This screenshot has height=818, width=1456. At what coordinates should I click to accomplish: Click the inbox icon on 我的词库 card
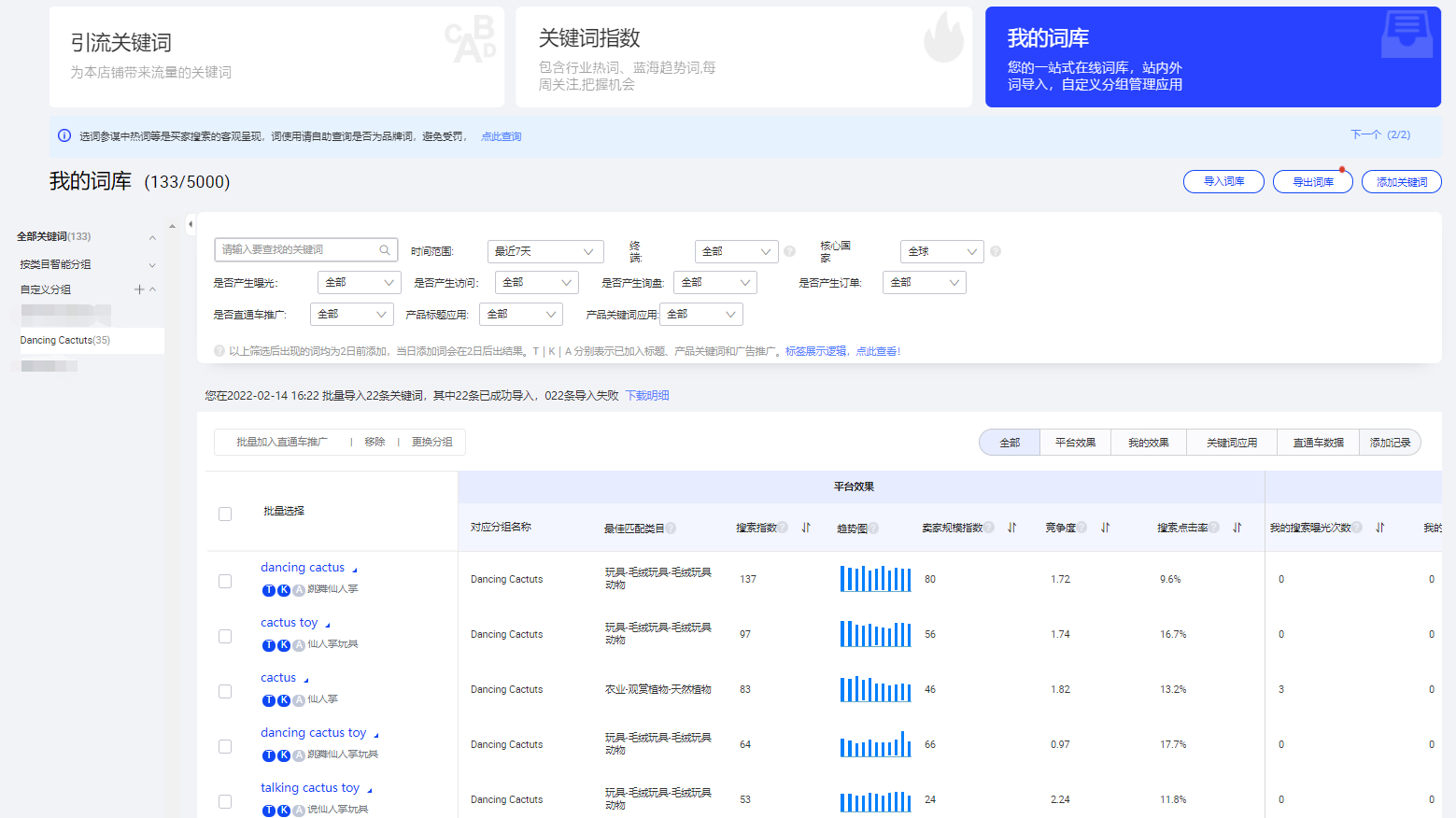tap(1407, 35)
